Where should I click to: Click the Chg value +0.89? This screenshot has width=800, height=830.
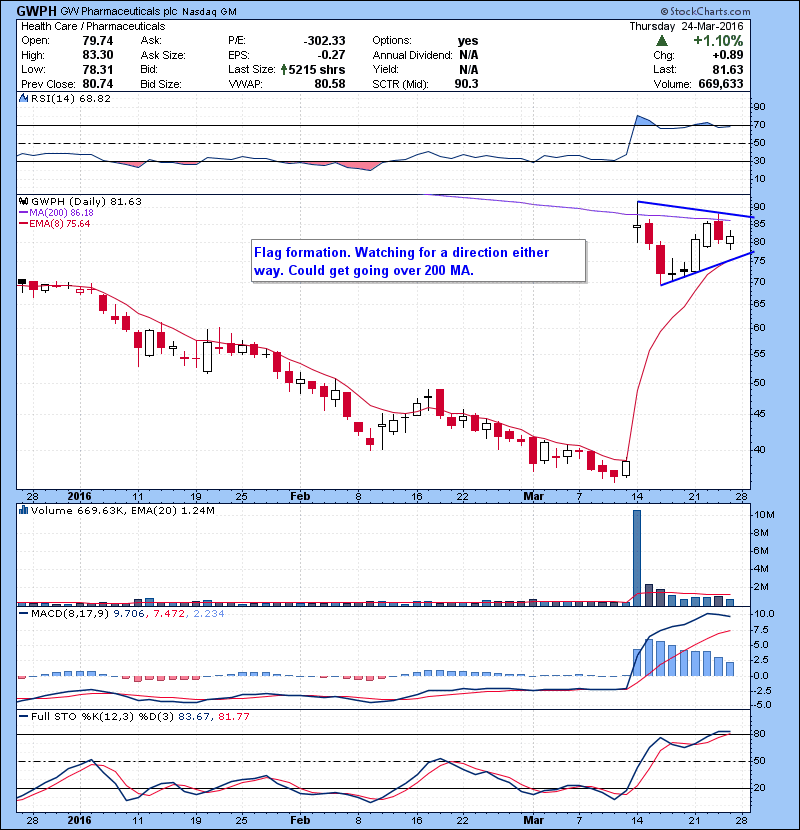coord(727,55)
